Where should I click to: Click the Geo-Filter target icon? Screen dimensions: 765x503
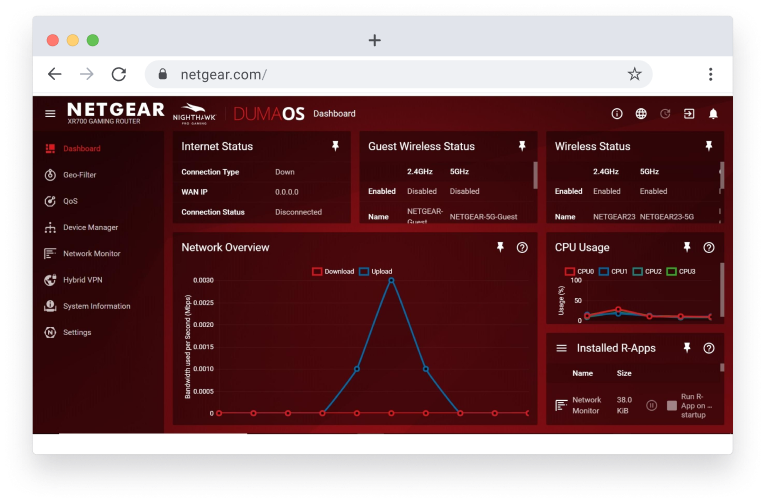click(x=50, y=175)
